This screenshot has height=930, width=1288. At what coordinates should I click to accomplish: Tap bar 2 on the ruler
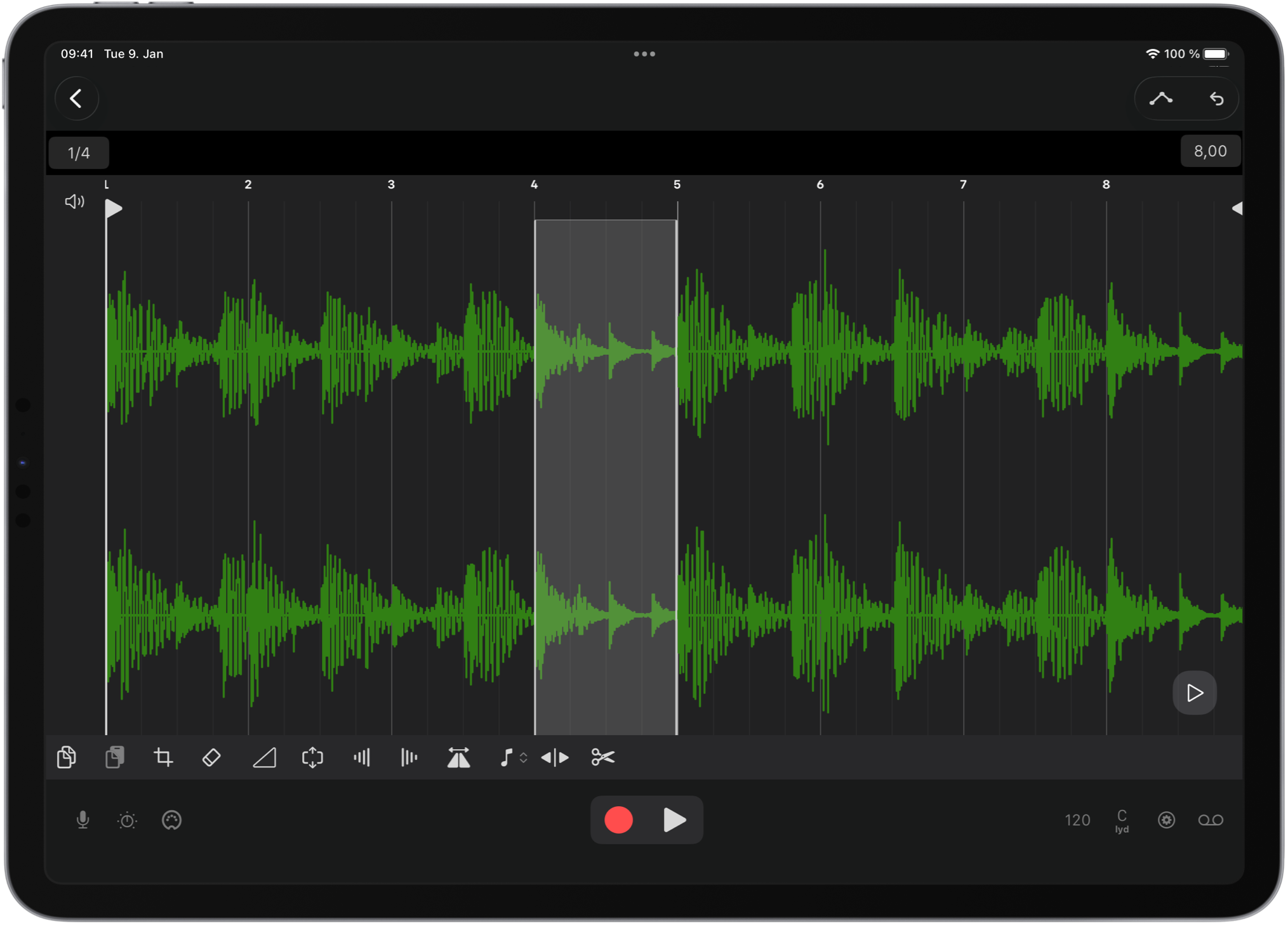(248, 185)
